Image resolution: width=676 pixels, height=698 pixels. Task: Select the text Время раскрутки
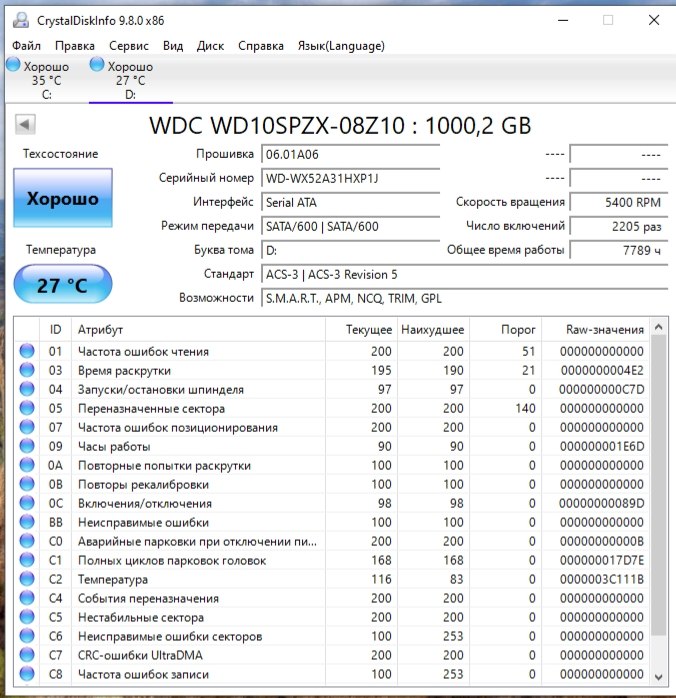coord(124,371)
